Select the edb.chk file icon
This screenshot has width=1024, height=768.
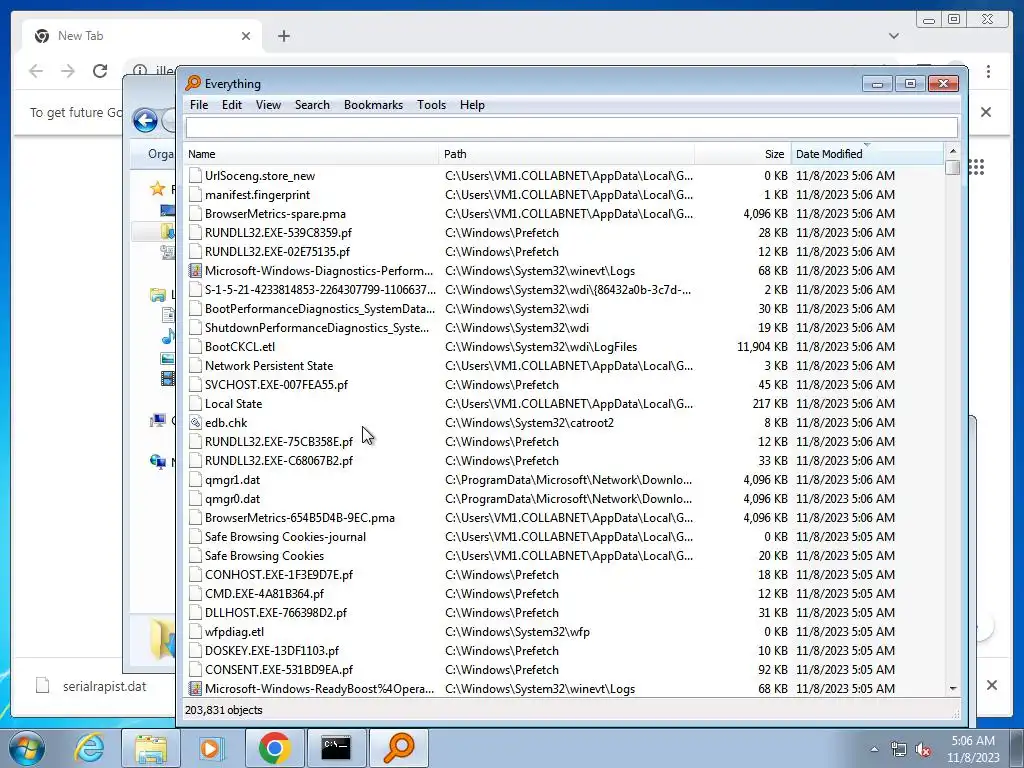pos(195,423)
